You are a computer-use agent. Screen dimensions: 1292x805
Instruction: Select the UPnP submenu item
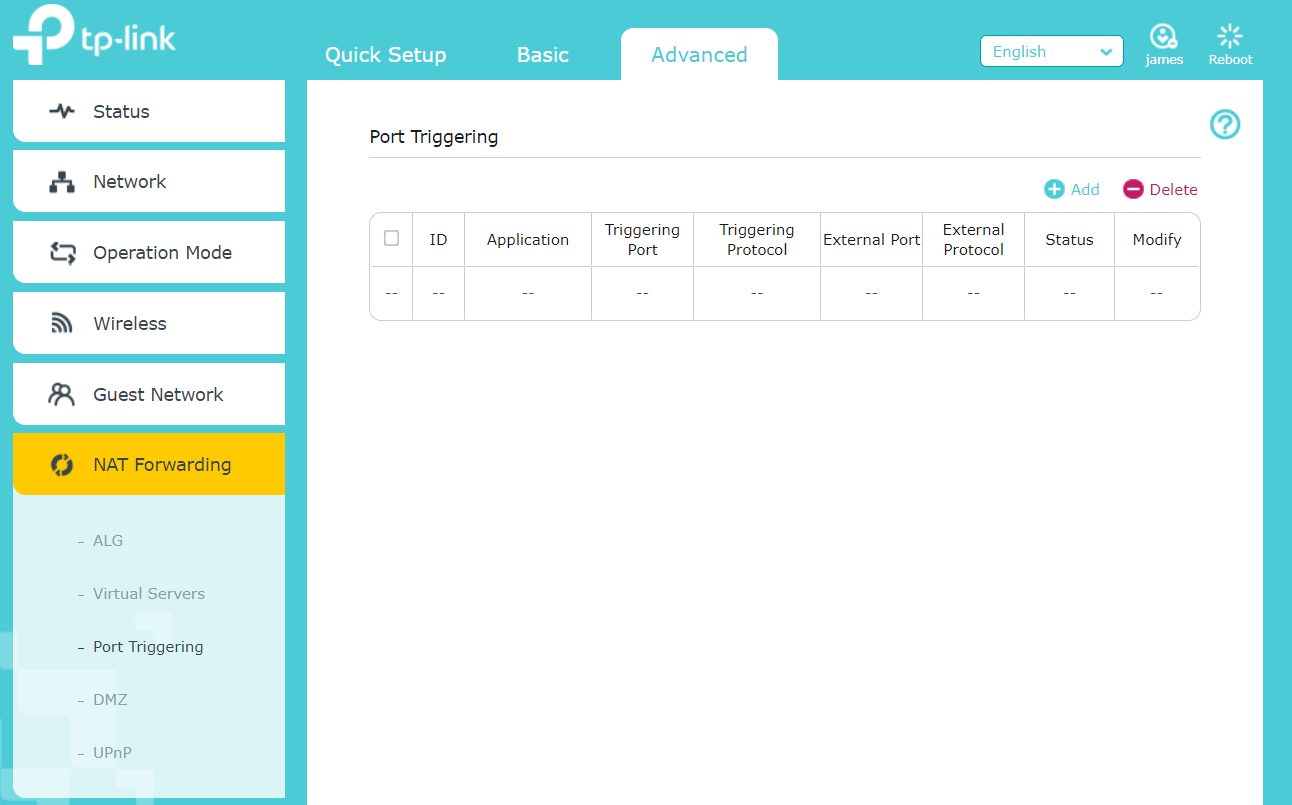click(112, 753)
